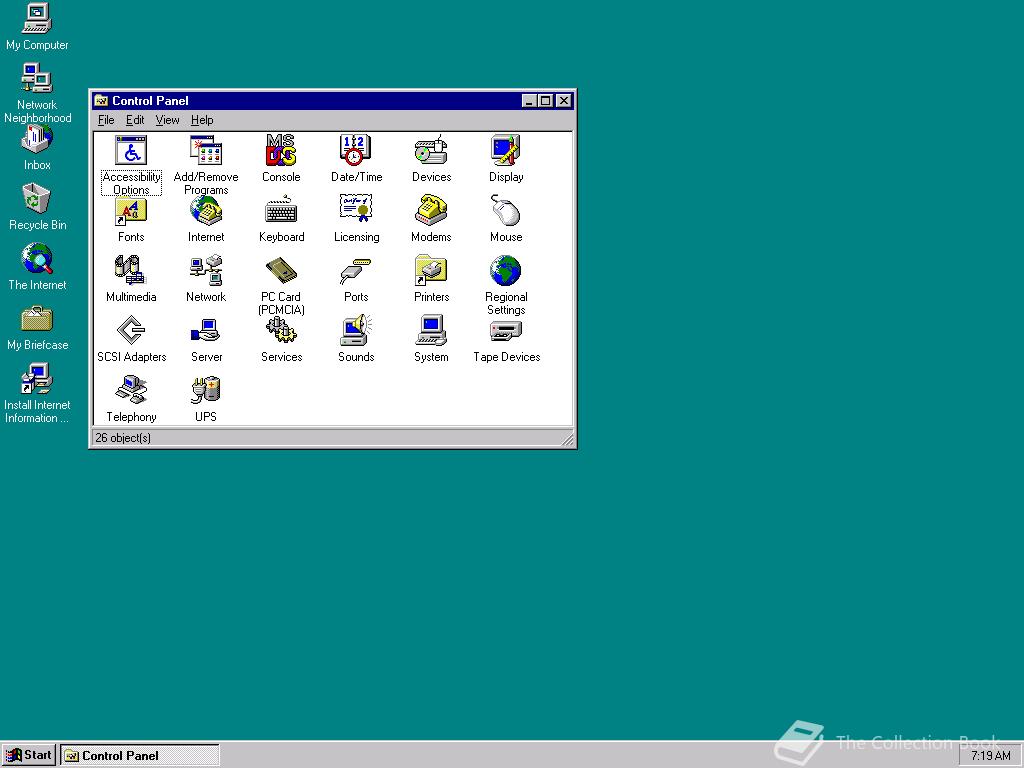Screen dimensions: 1024x768
Task: Select The Internet desktop icon
Action: coord(37,267)
